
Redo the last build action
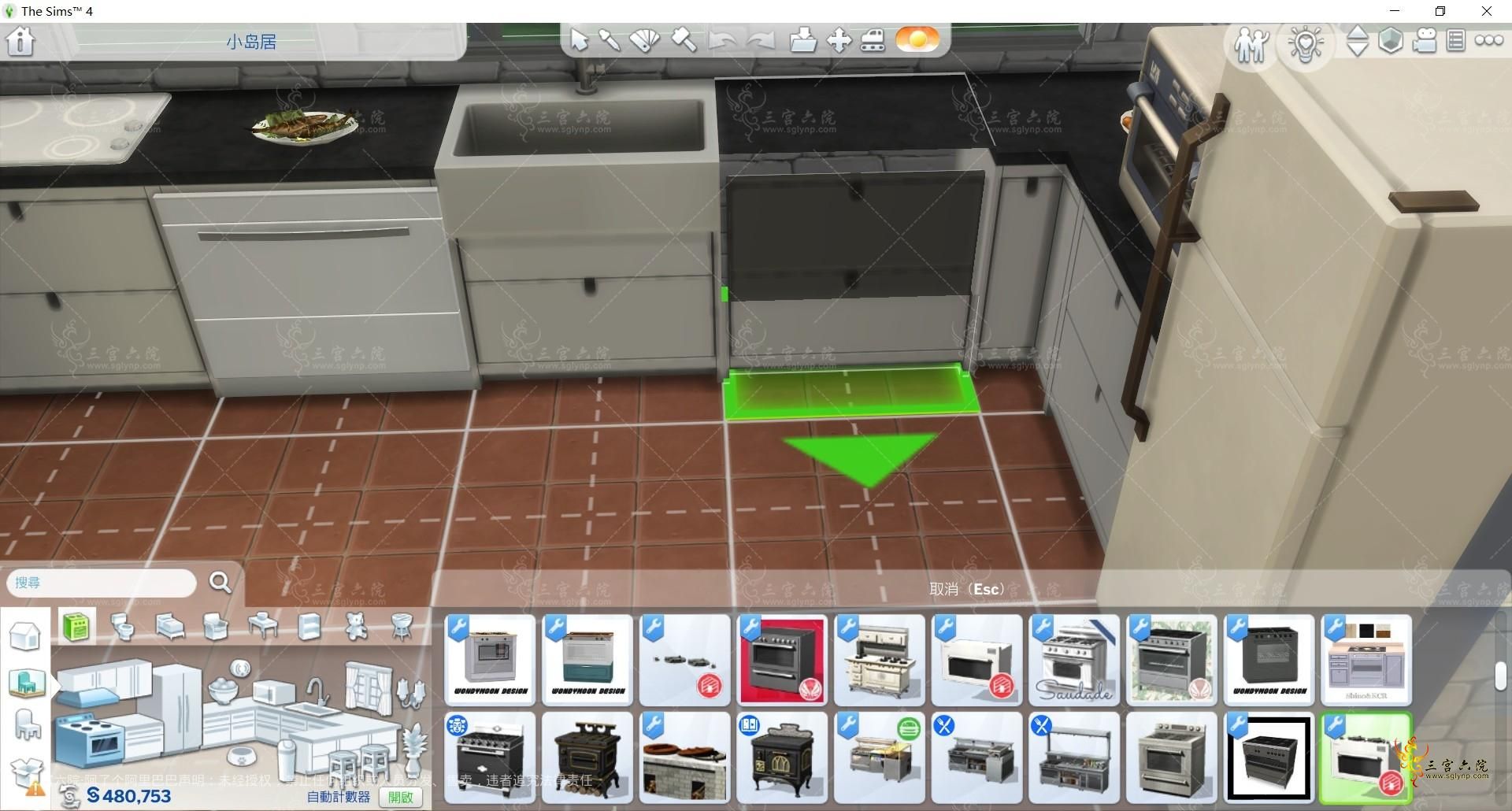tap(761, 40)
